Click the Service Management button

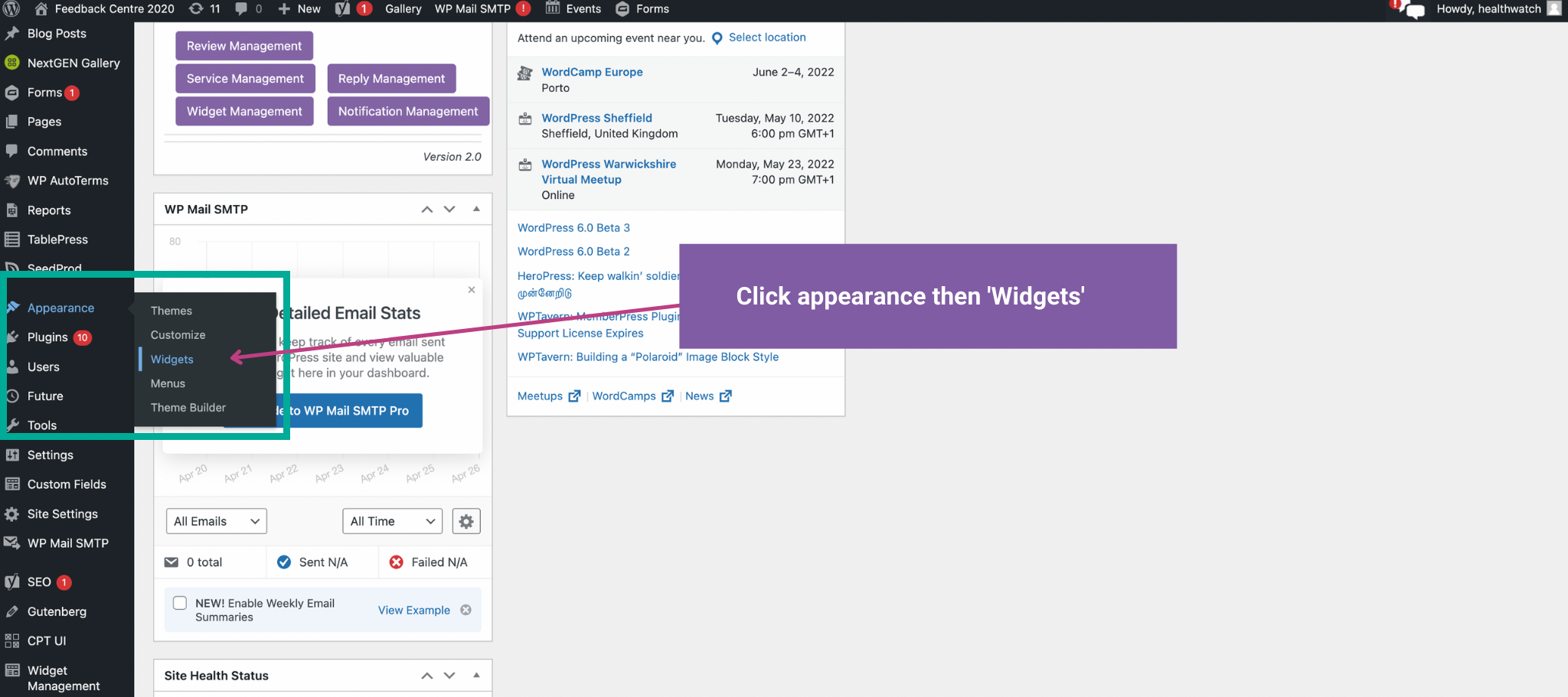245,79
